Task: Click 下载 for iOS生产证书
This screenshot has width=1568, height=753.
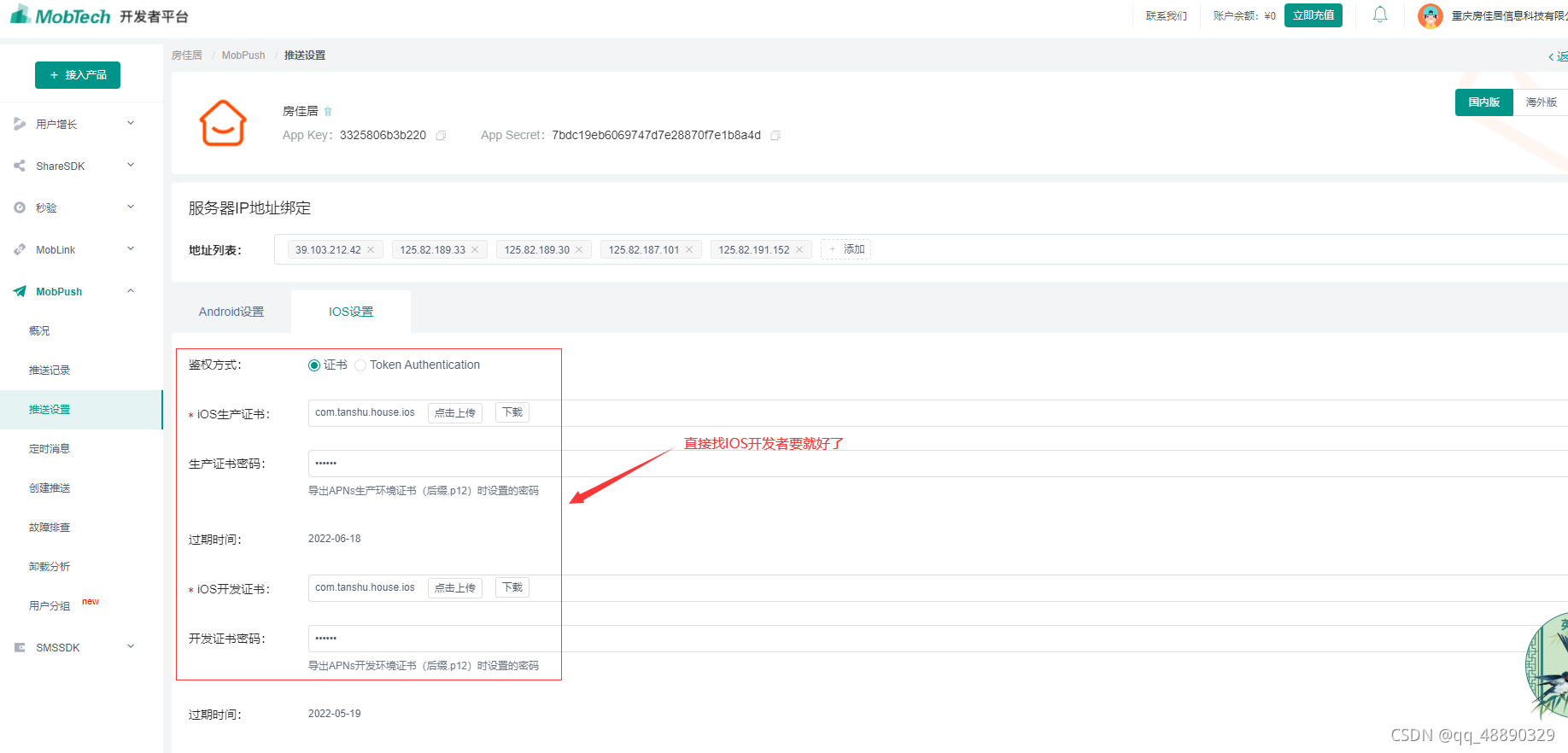Action: coord(512,412)
